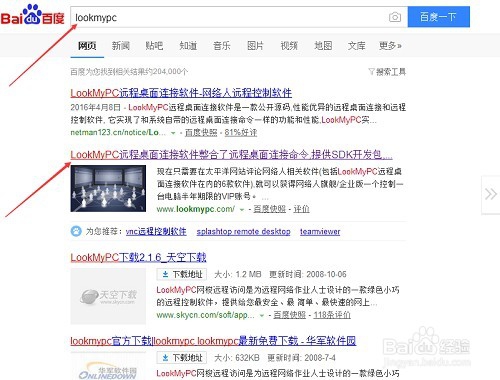Select text 更新时间: 2008-10-06
Viewport: 500px width, 380px height.
click(x=308, y=274)
